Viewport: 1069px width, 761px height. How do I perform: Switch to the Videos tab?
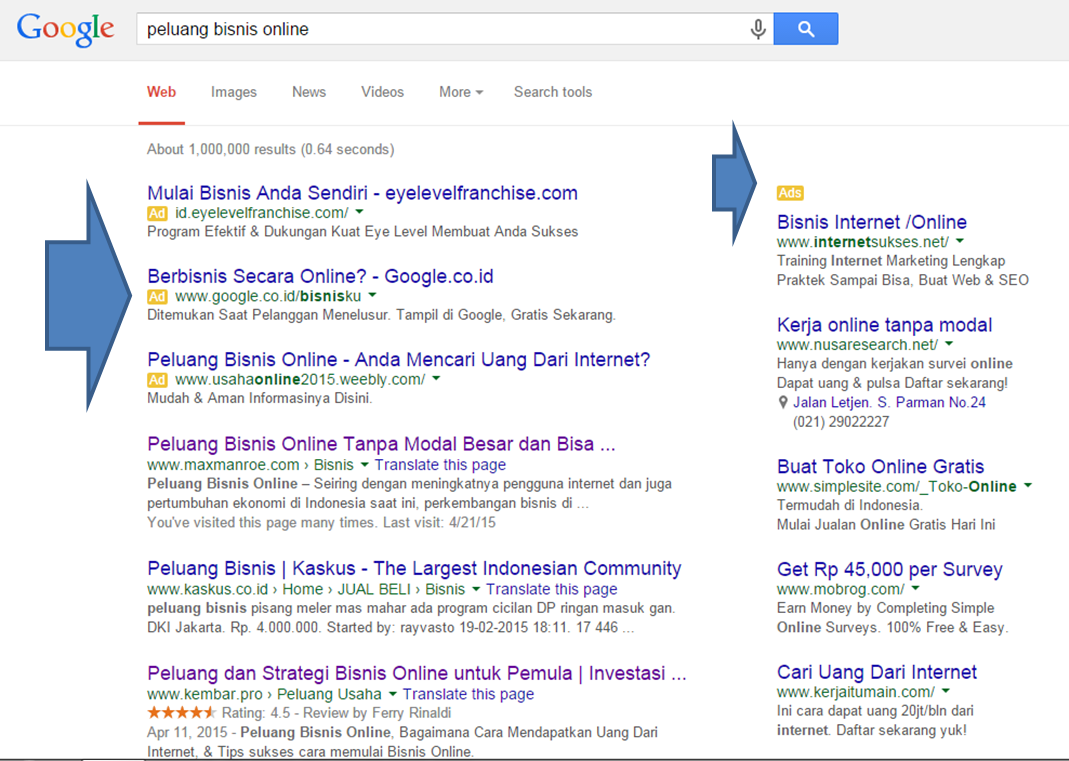click(x=382, y=92)
